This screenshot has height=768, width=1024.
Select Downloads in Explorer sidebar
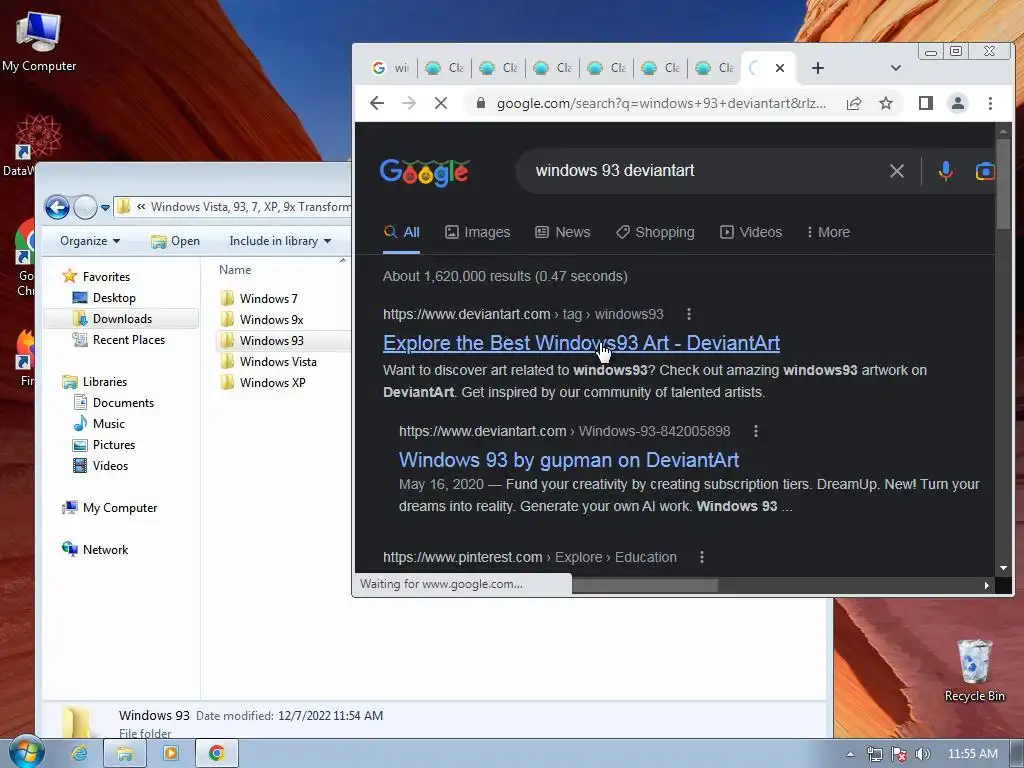pos(121,319)
